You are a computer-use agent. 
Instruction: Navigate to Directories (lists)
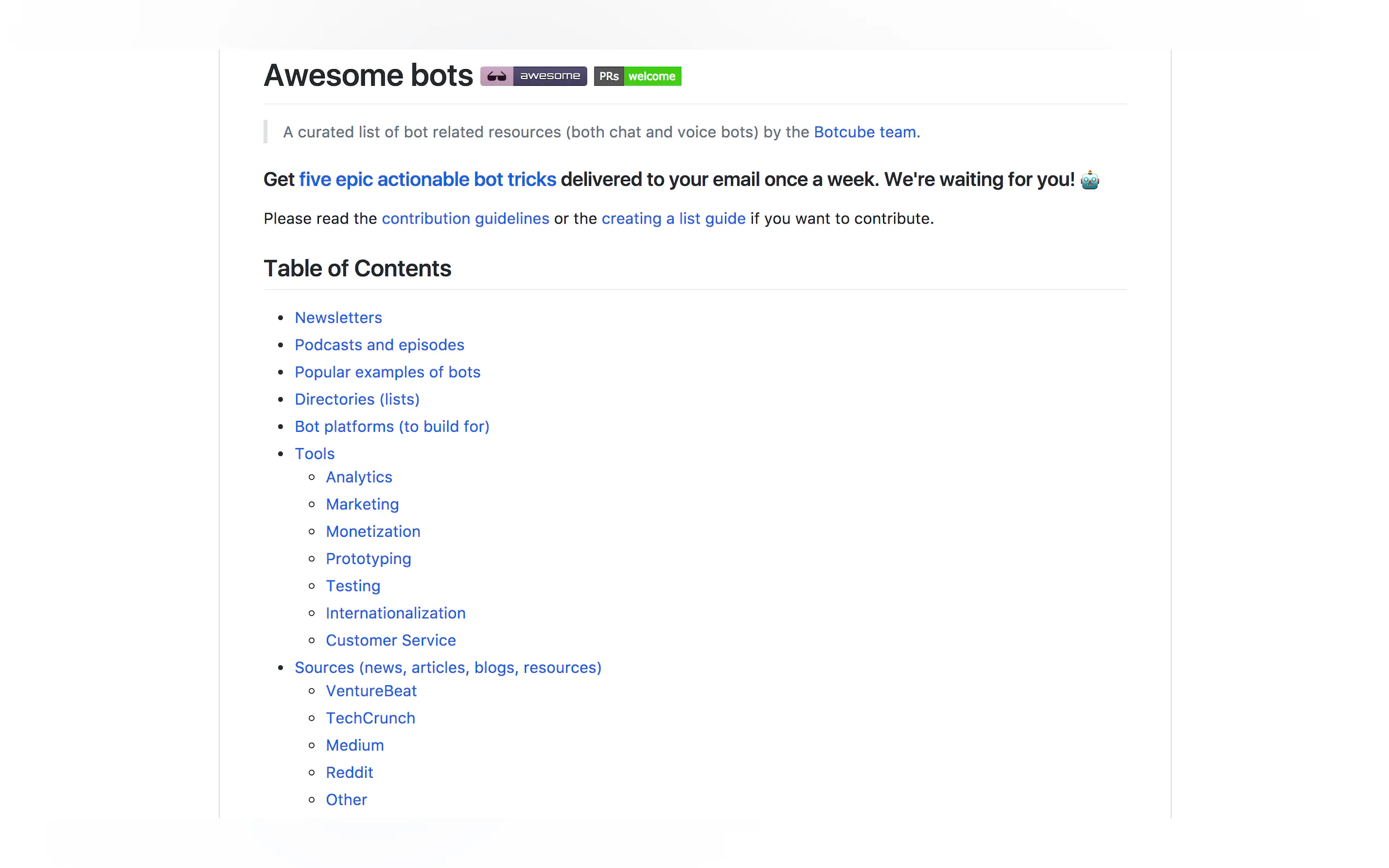(x=357, y=400)
